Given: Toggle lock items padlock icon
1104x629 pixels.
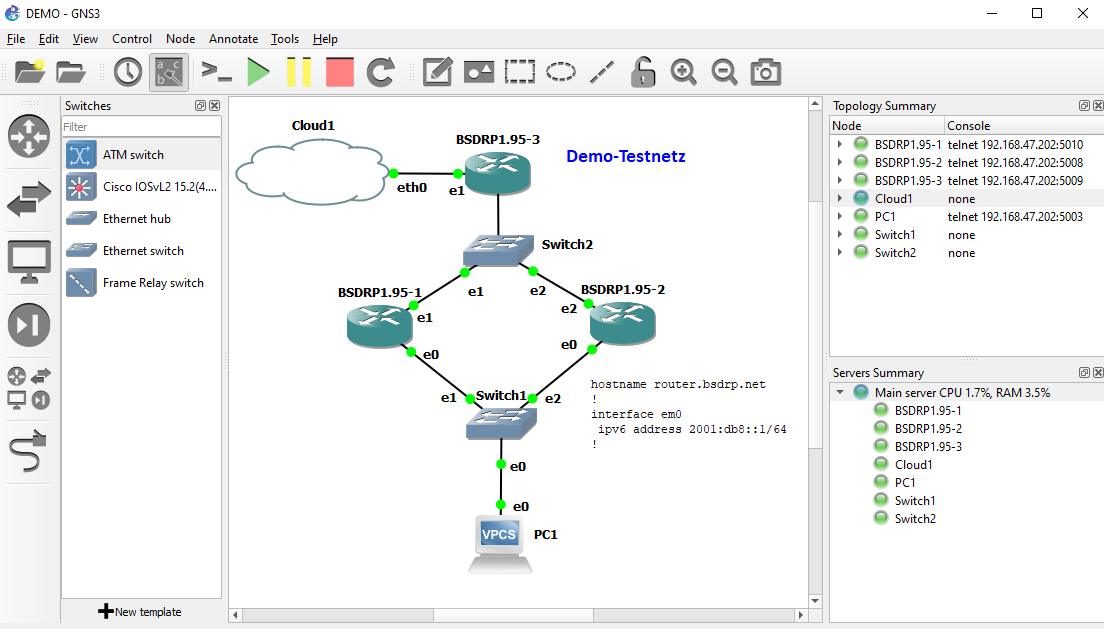Looking at the screenshot, I should [643, 72].
